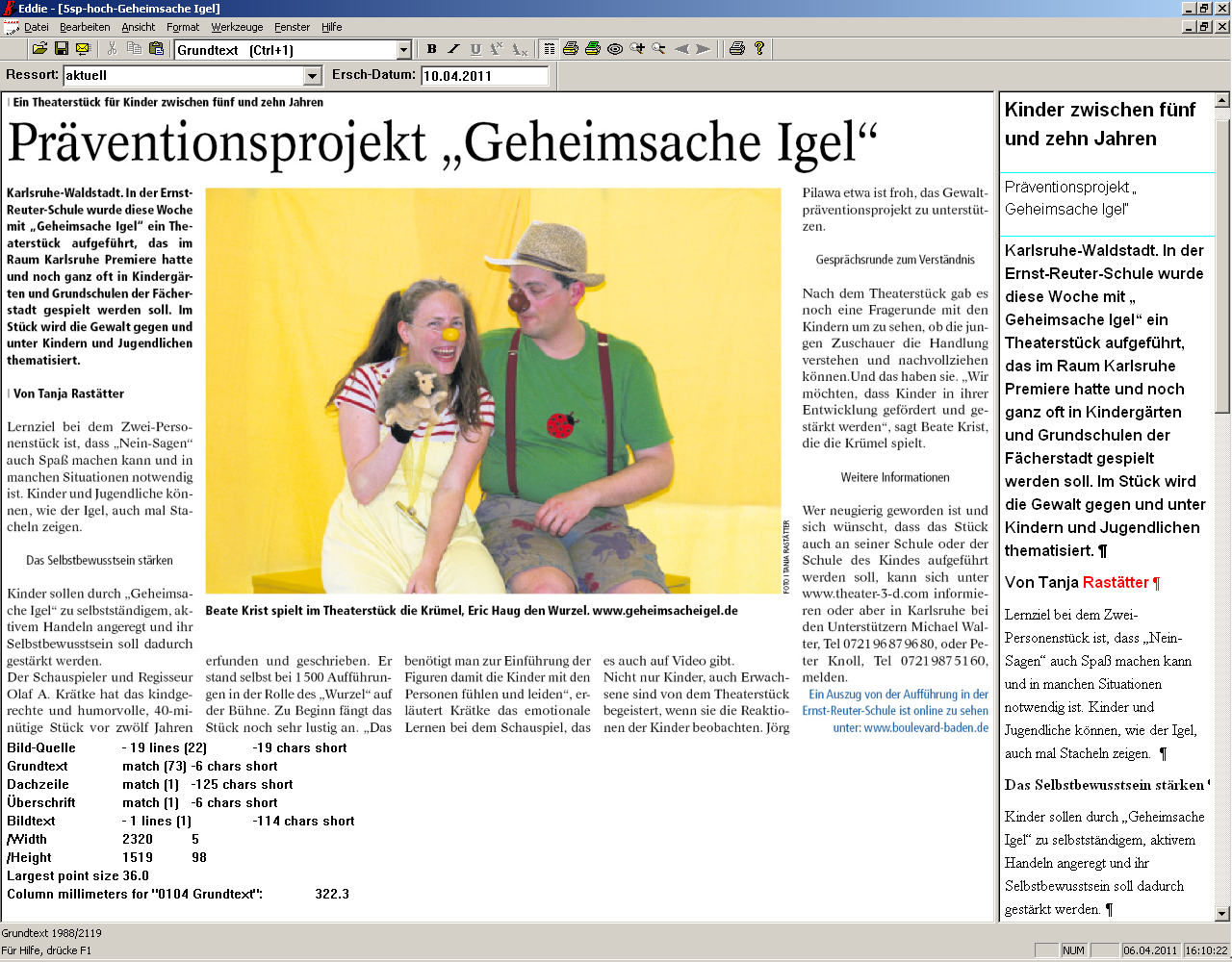Click the time 16:10:22 in status bar
This screenshot has width=1232, height=962.
tap(1206, 950)
